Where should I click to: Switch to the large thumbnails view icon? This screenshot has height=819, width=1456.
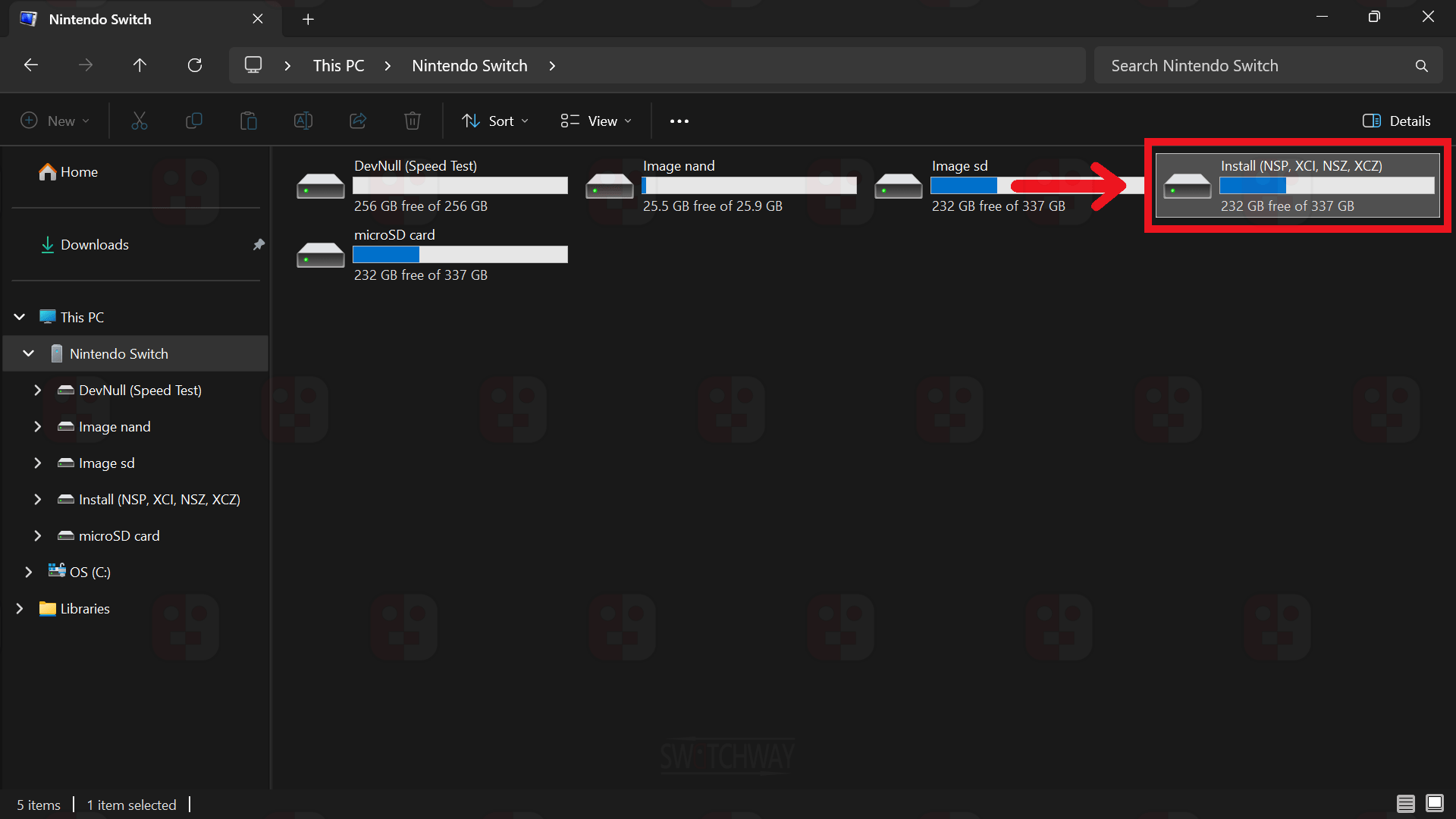pyautogui.click(x=1435, y=804)
